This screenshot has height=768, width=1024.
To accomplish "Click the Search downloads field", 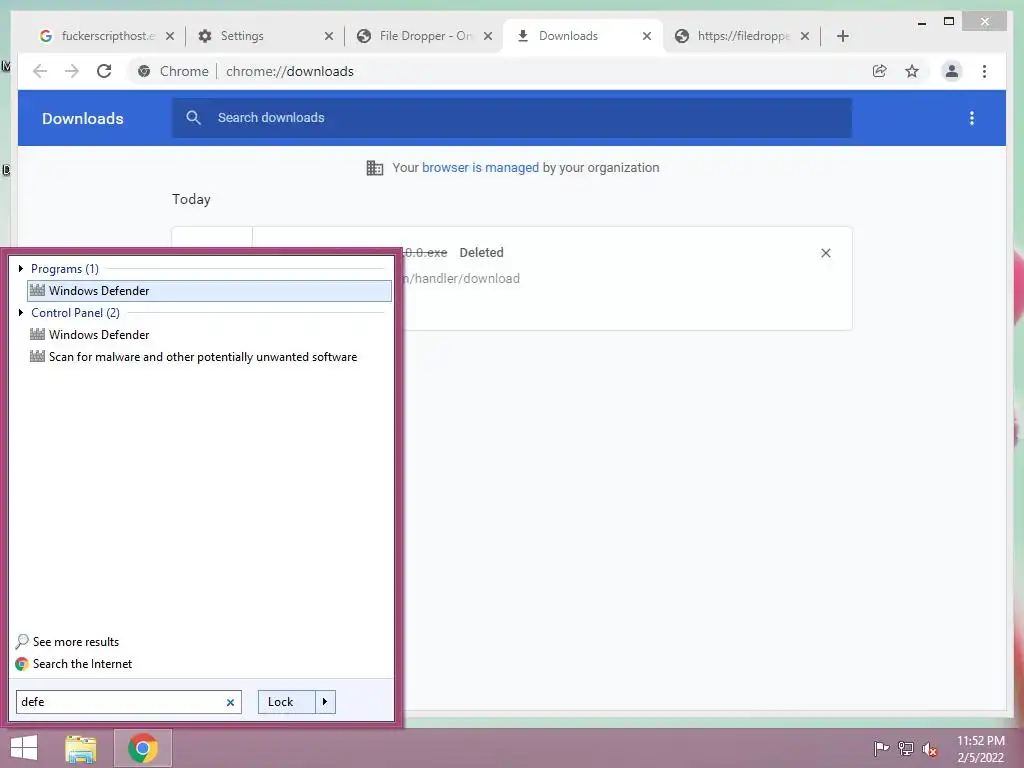I will pos(512,118).
